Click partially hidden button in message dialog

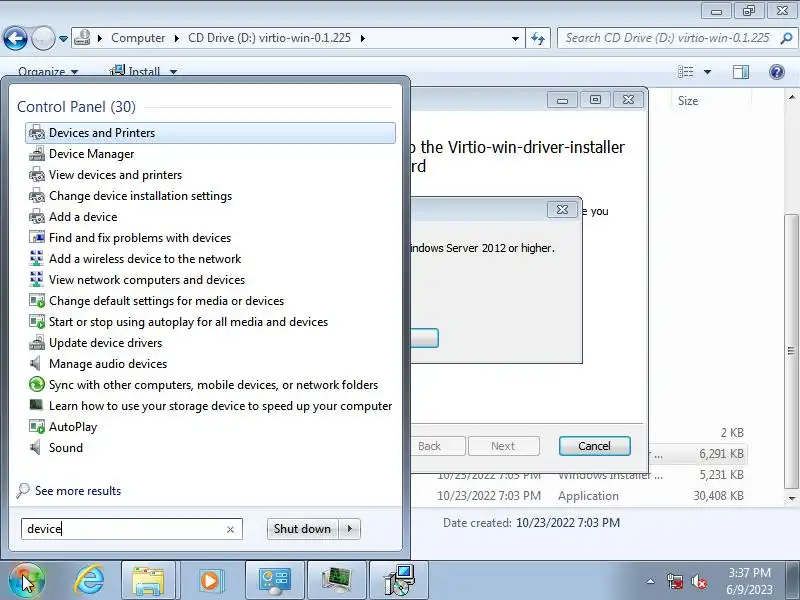click(x=424, y=338)
